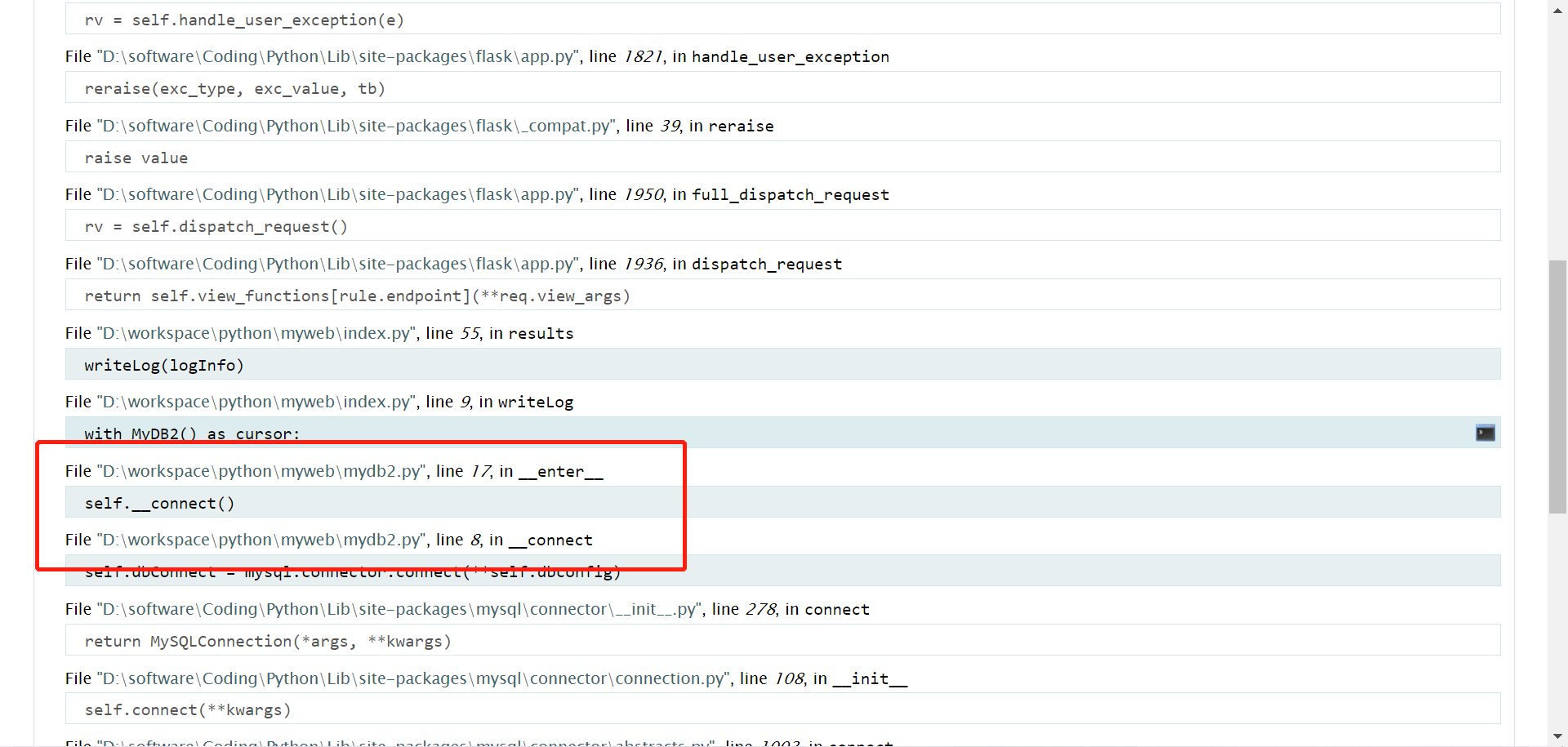Click line number 278 in connector __init__.py
Image resolution: width=1568 pixels, height=747 pixels.
(760, 609)
